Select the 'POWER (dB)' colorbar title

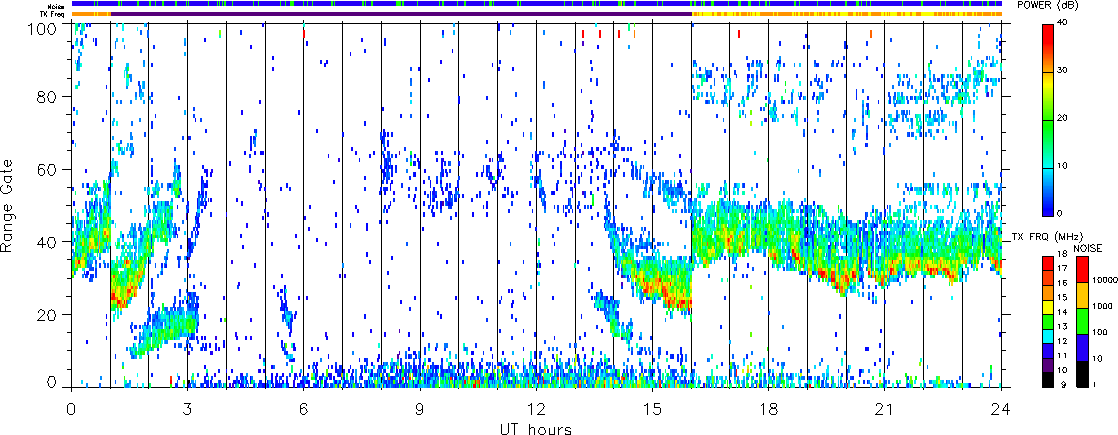1049,4
